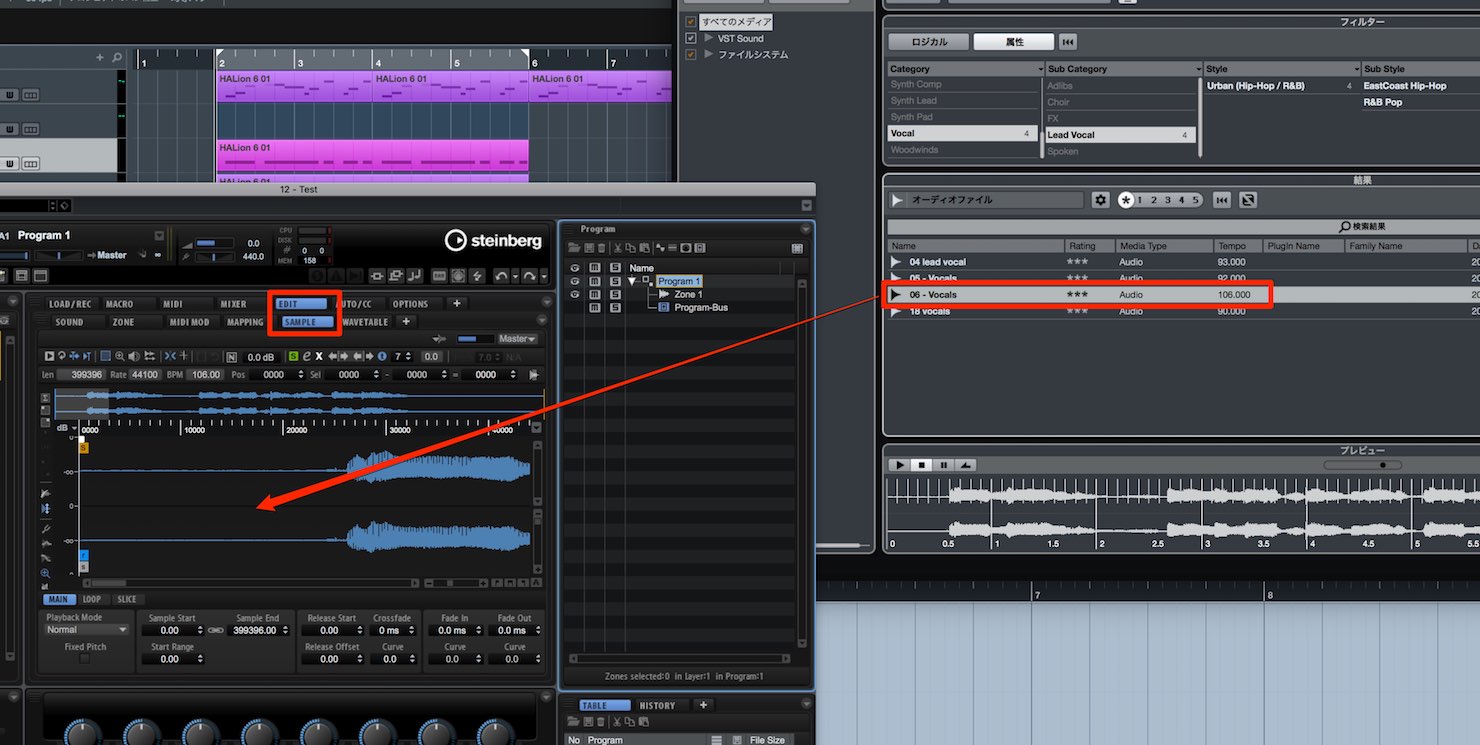
Task: Click the HALion redo arrow icon
Action: (529, 276)
